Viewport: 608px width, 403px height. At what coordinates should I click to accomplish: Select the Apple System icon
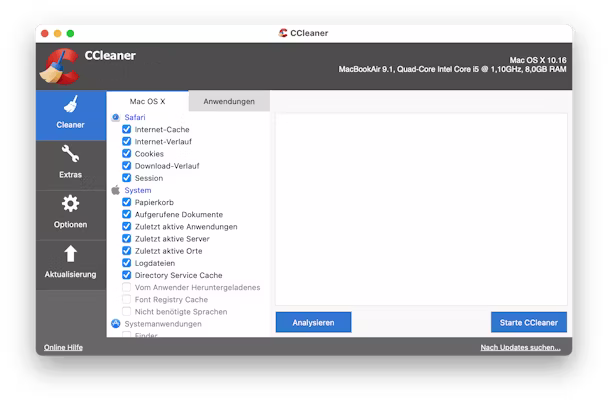(116, 190)
